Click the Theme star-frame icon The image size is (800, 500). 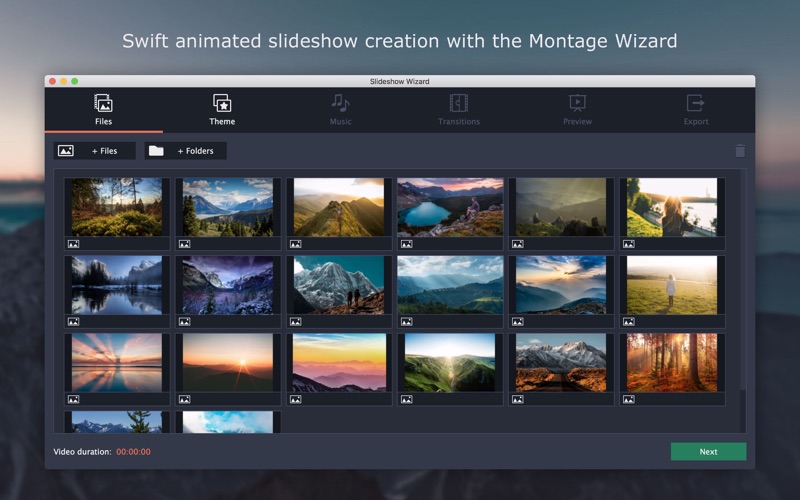click(222, 103)
